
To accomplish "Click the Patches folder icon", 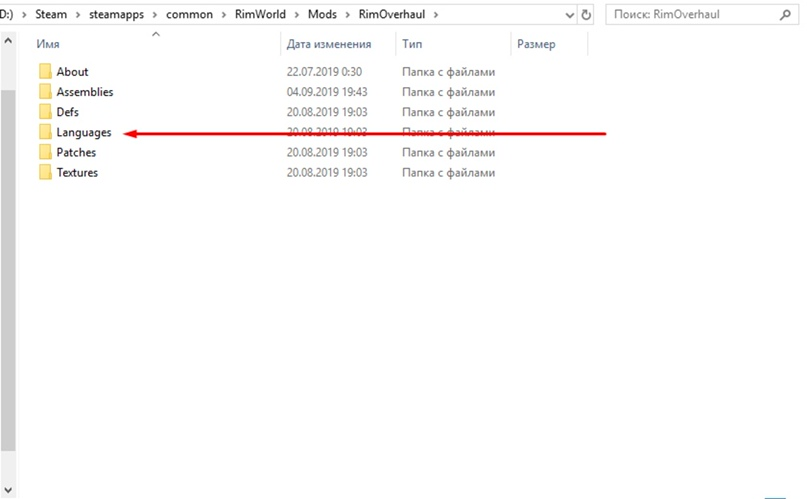I will pyautogui.click(x=45, y=152).
